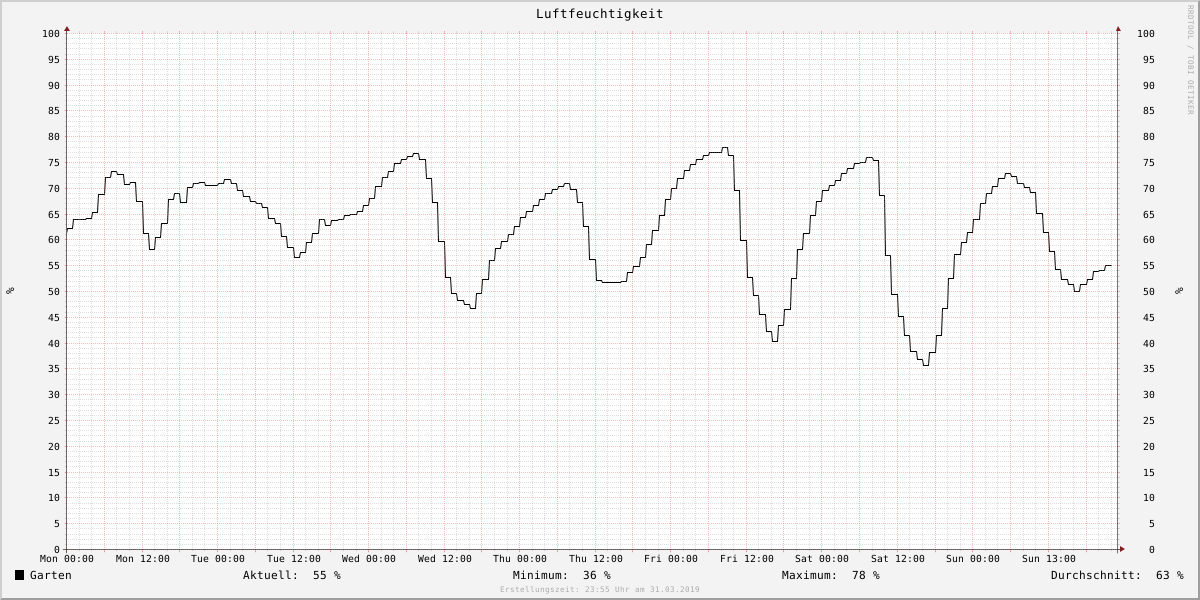
Task: Click the black Garten legend color box
Action: [19, 575]
